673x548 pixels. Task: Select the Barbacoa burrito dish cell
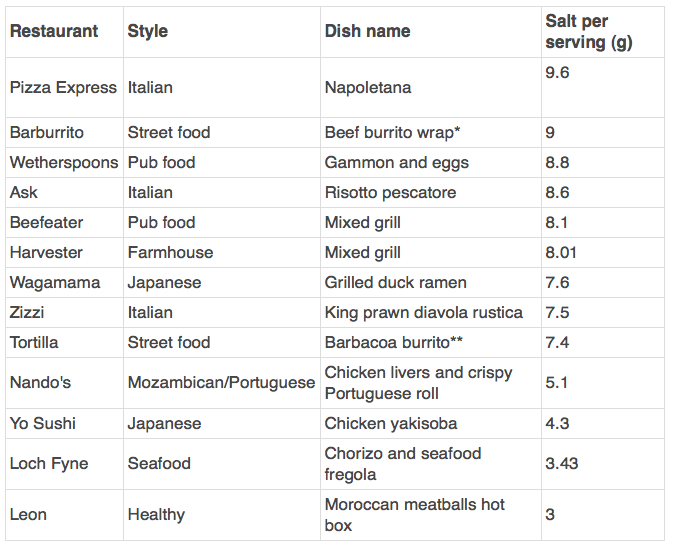[x=431, y=343]
